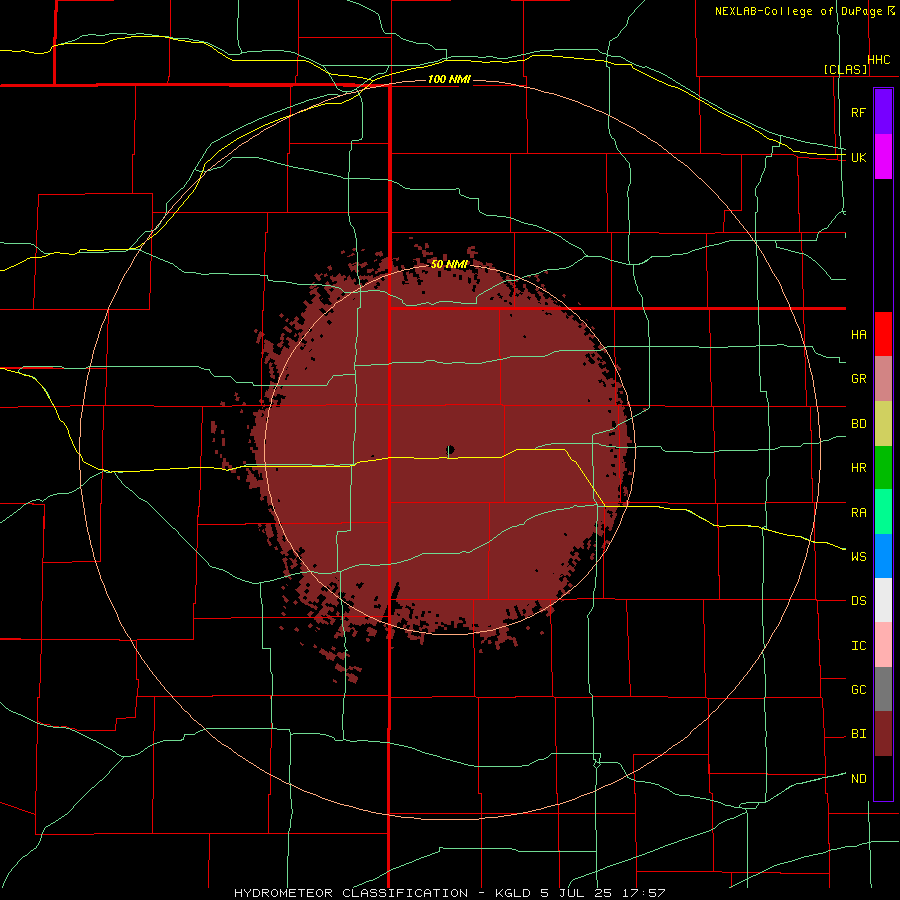Click the [CLAS] unit label
The width and height of the screenshot is (900, 900).
pos(845,69)
